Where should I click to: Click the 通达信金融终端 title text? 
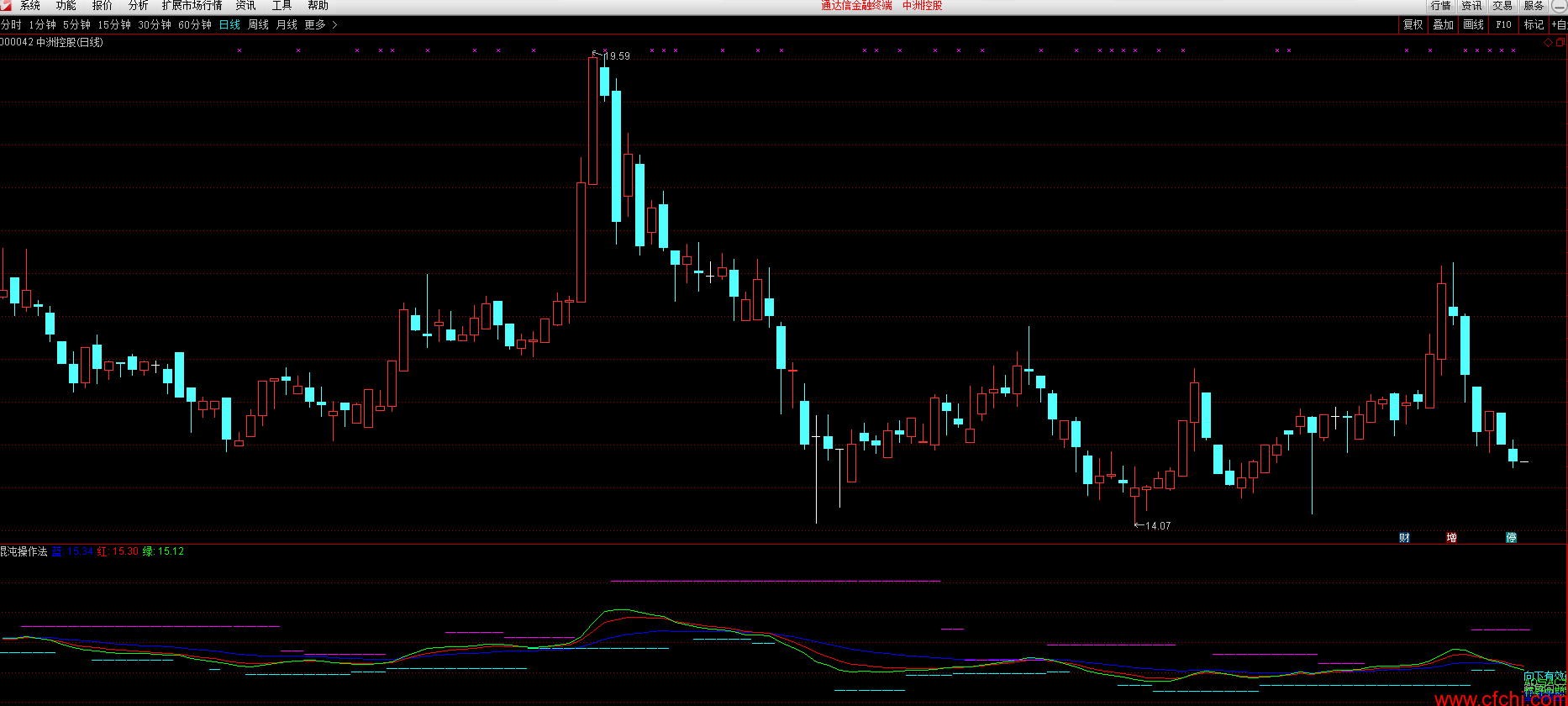[856, 5]
